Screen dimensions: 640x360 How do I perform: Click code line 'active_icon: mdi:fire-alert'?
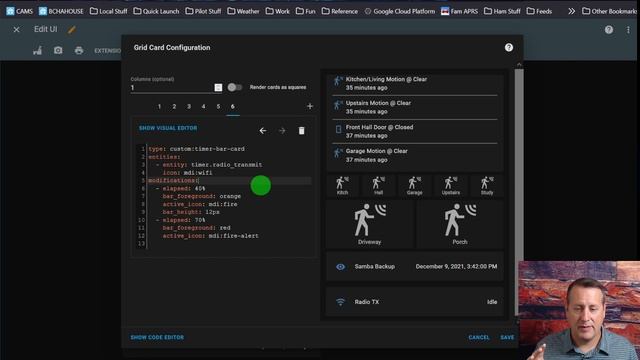click(211, 236)
